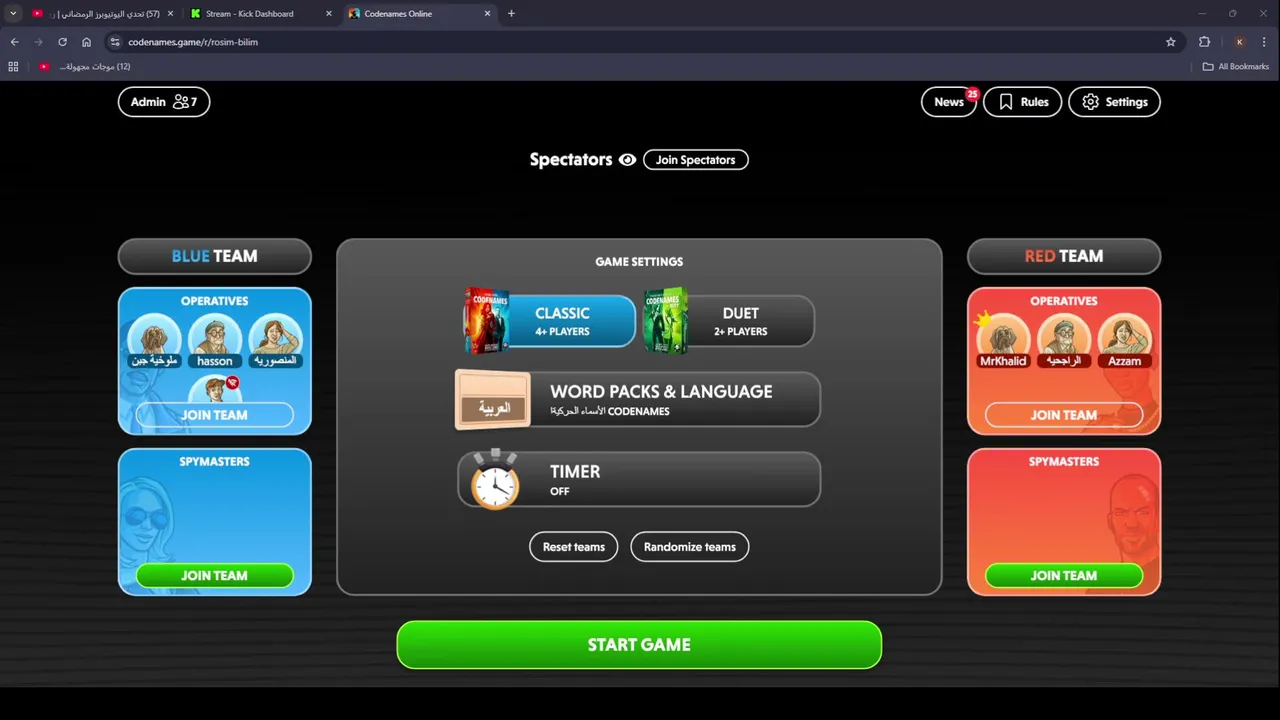
Task: Click the spectators eye icon
Action: coord(627,160)
